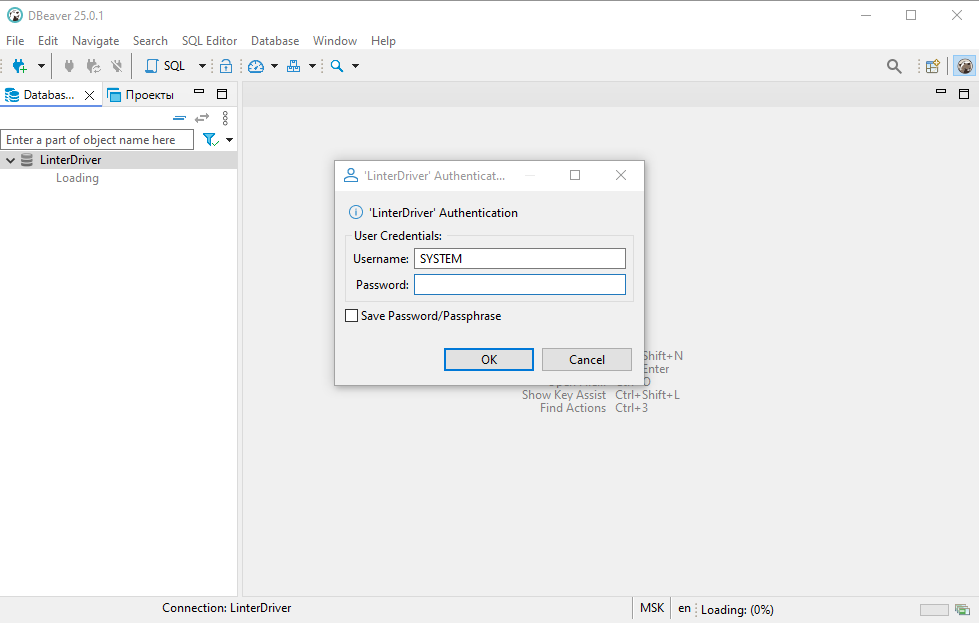Open the Database menu
This screenshot has width=979, height=623.
(x=274, y=41)
